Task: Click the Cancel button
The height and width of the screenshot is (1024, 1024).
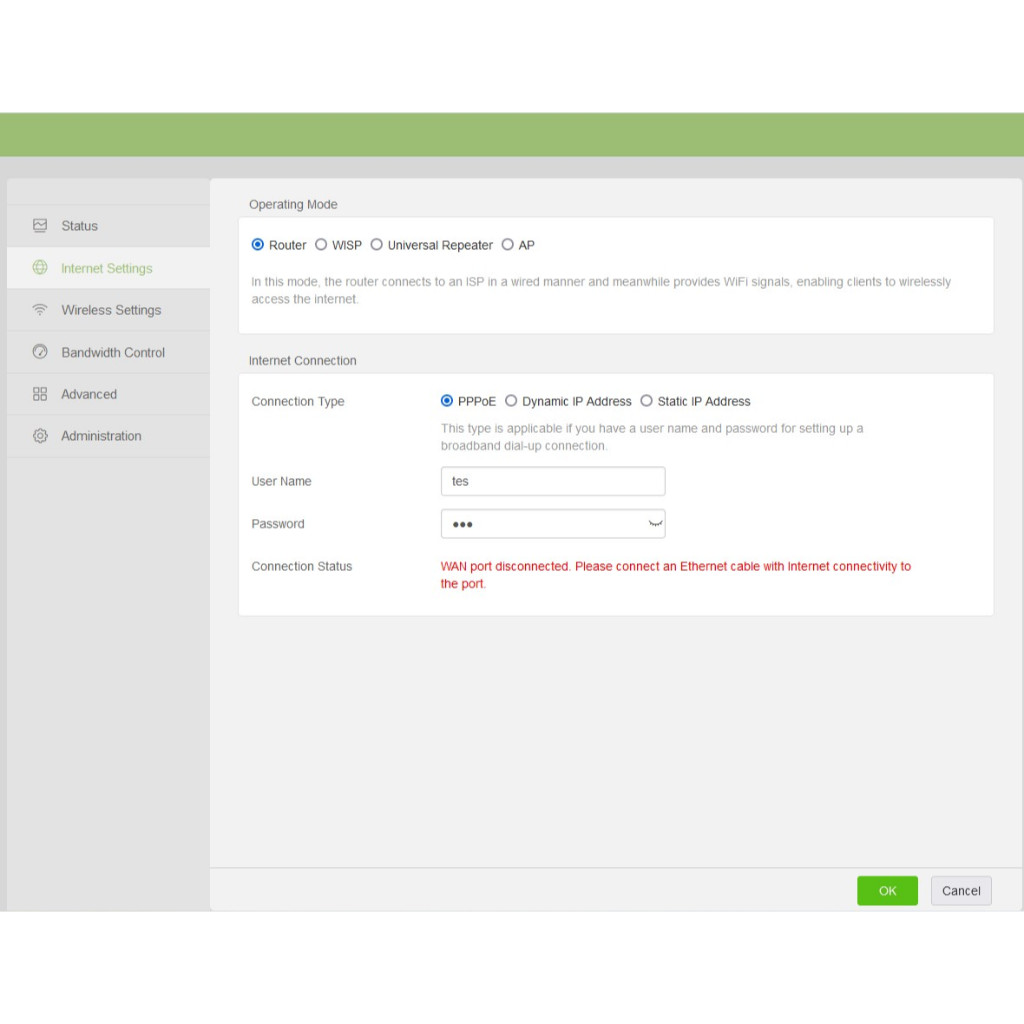Action: point(961,891)
